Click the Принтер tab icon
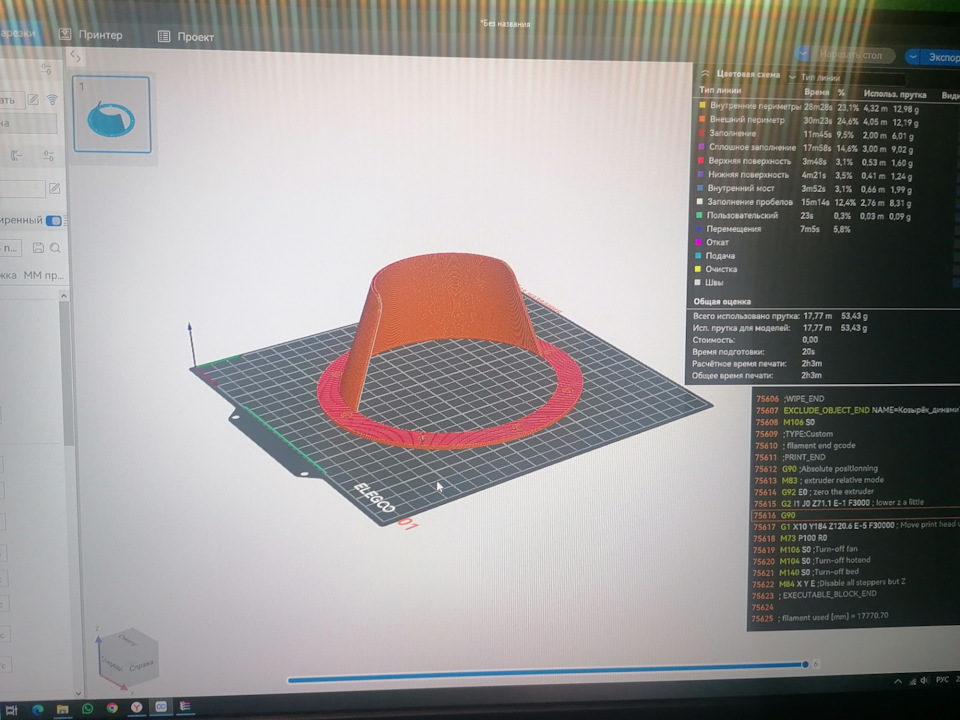The width and height of the screenshot is (960, 720). coord(65,34)
